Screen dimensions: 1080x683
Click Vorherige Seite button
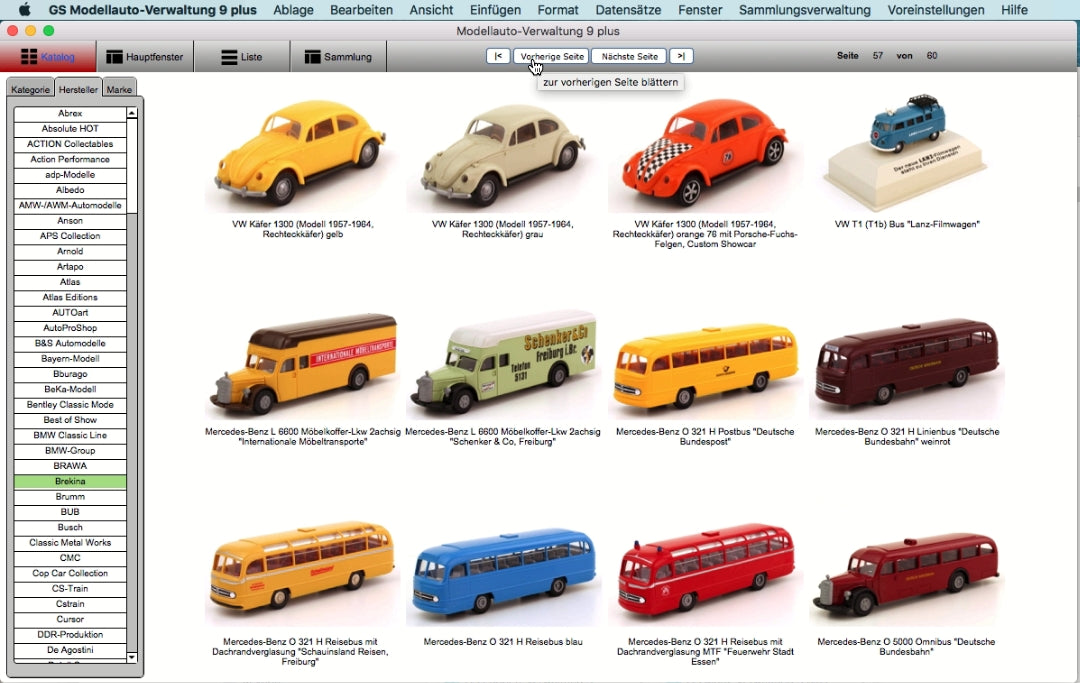pyautogui.click(x=551, y=56)
